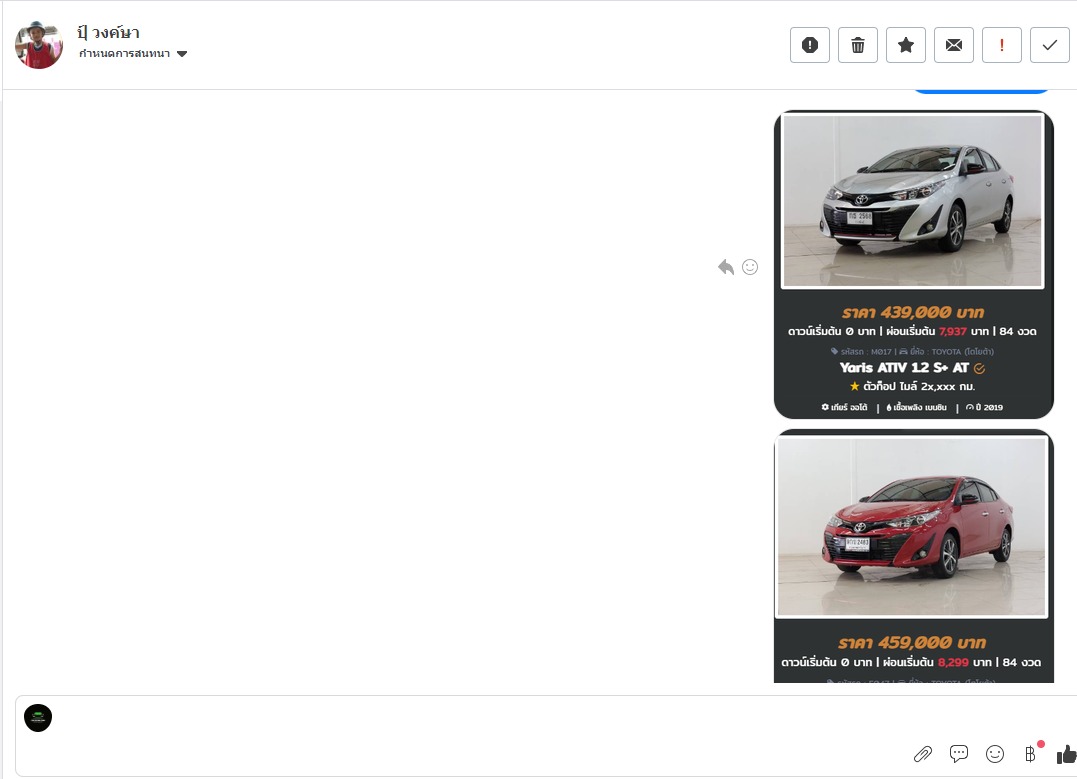This screenshot has width=1077, height=779.
Task: Open the กำหนดการสนทนา dropdown
Action: [125, 54]
